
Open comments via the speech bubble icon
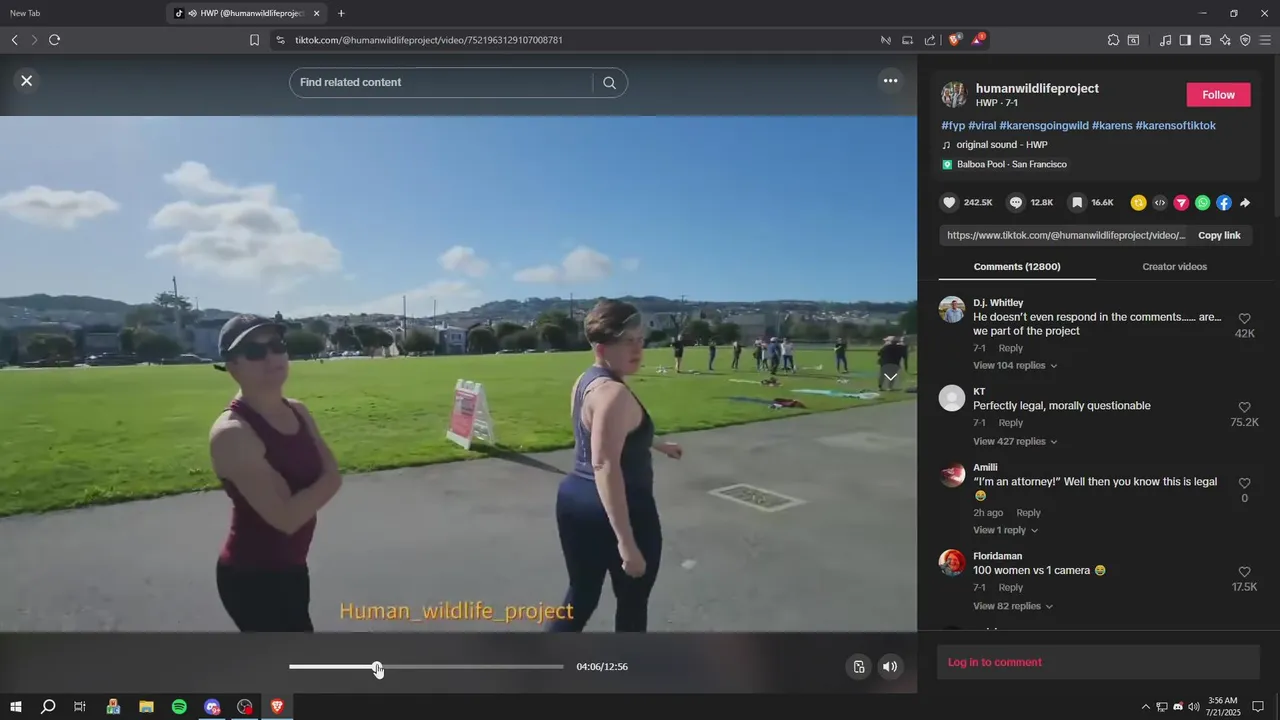coord(1015,202)
